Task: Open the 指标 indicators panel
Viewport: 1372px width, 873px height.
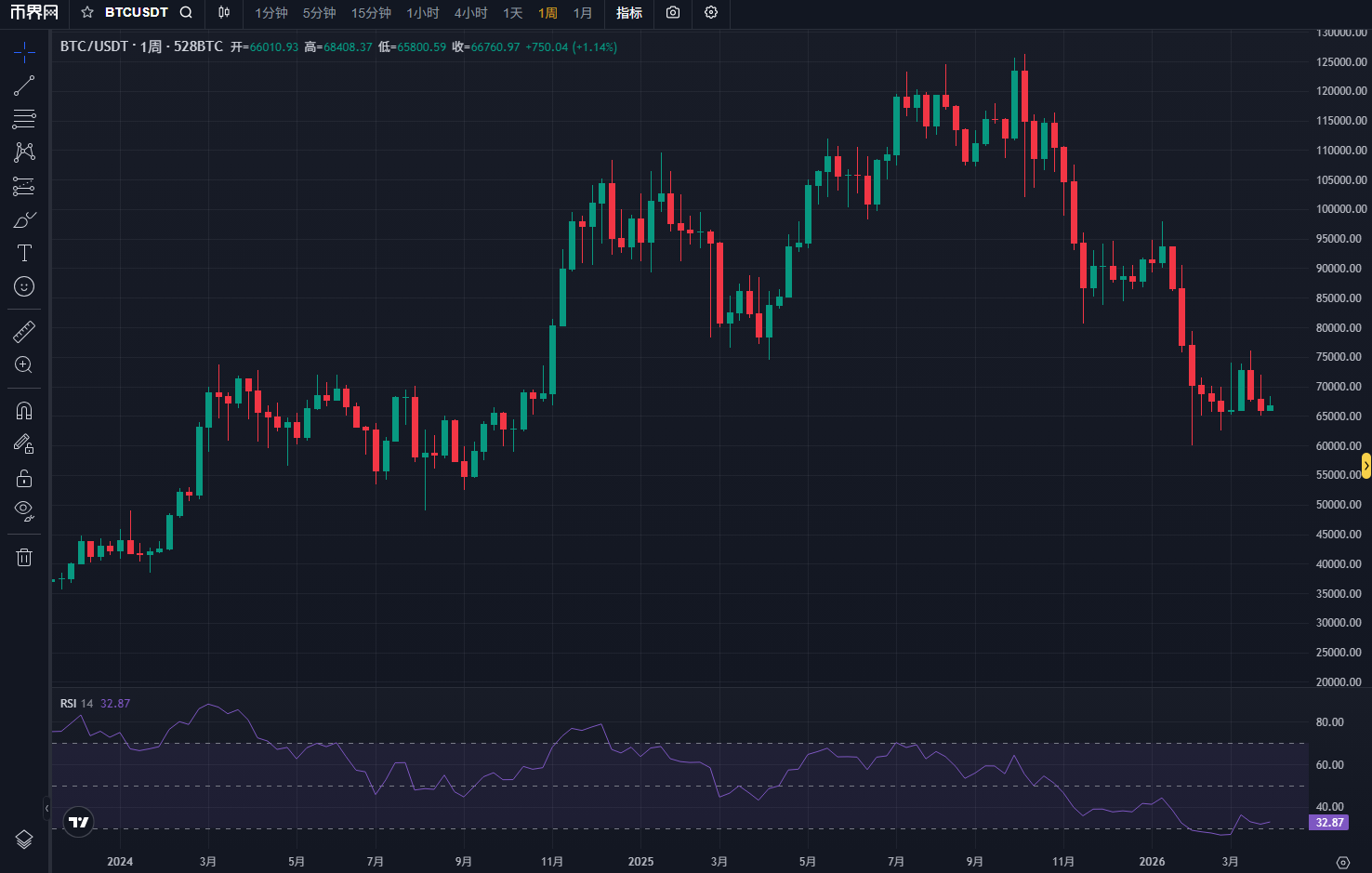Action: point(629,13)
